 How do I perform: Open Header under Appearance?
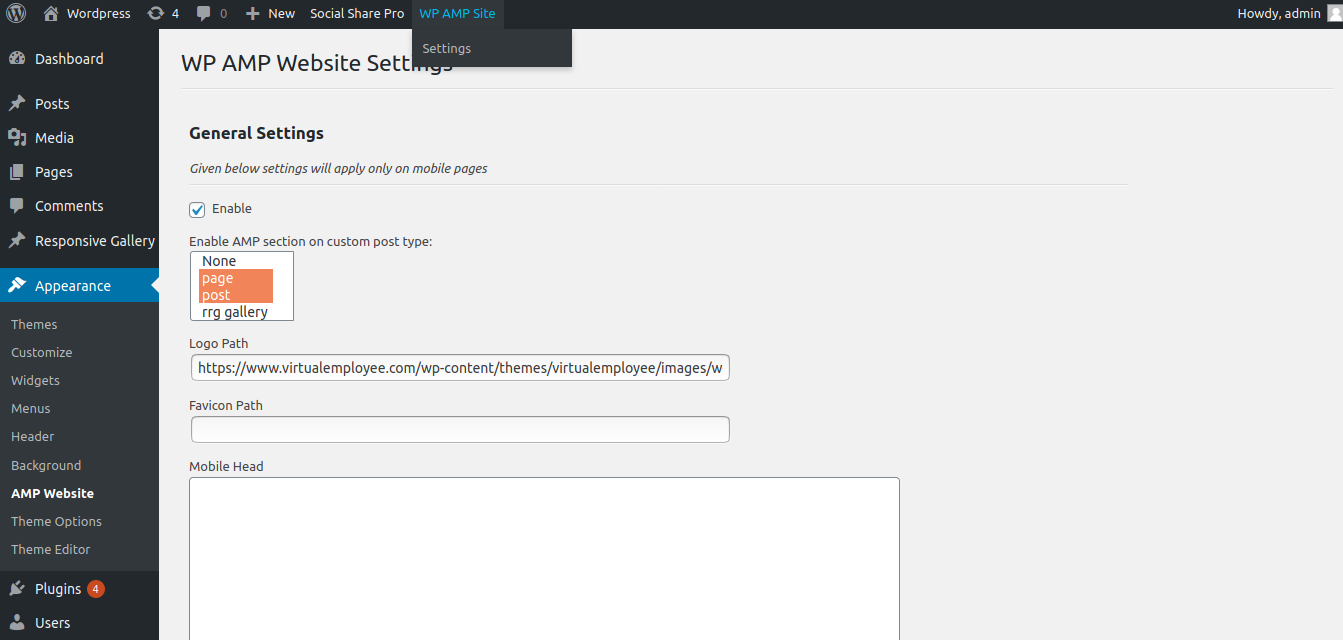[x=33, y=436]
